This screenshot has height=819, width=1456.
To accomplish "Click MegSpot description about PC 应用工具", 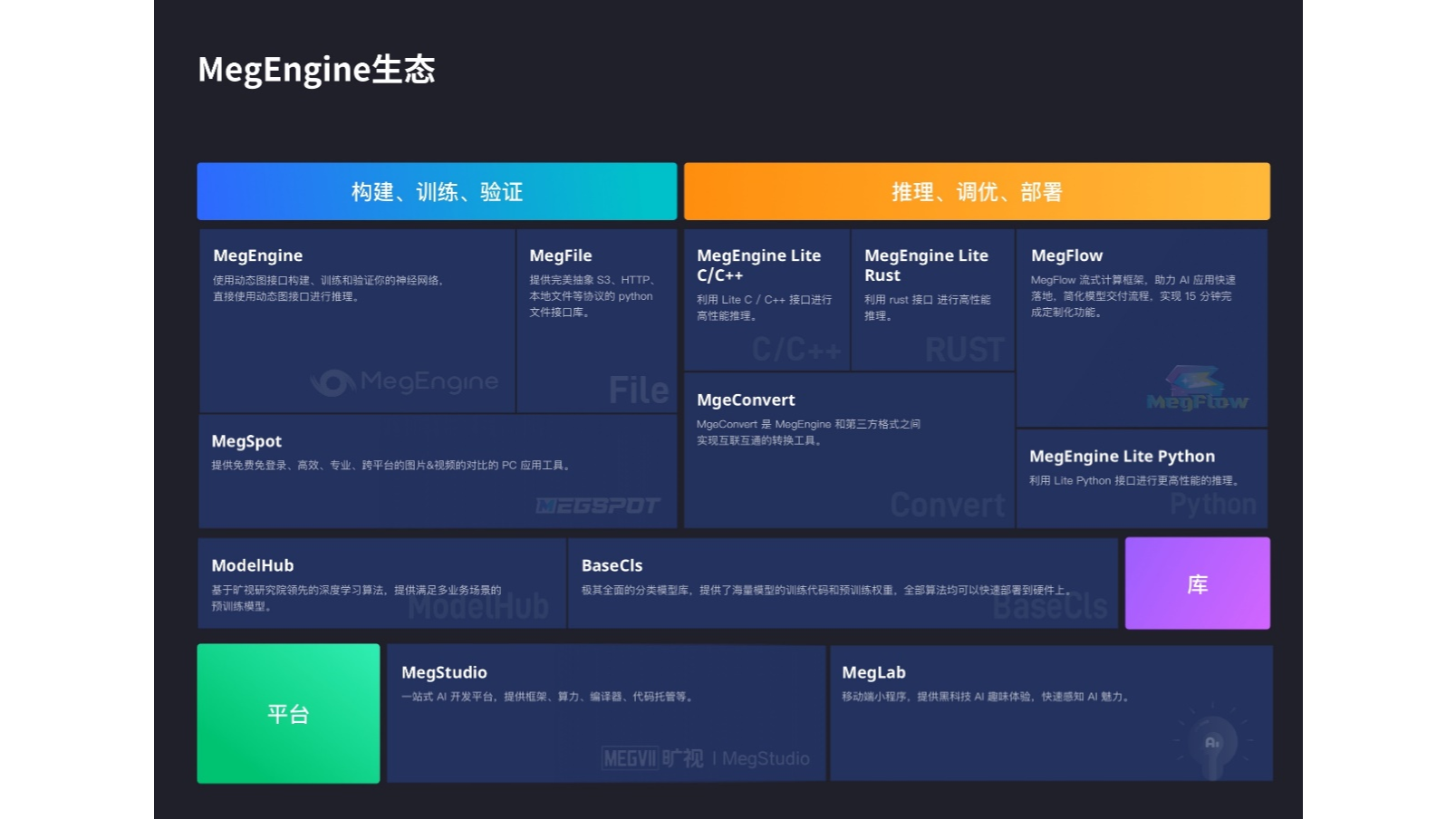I will click(391, 465).
